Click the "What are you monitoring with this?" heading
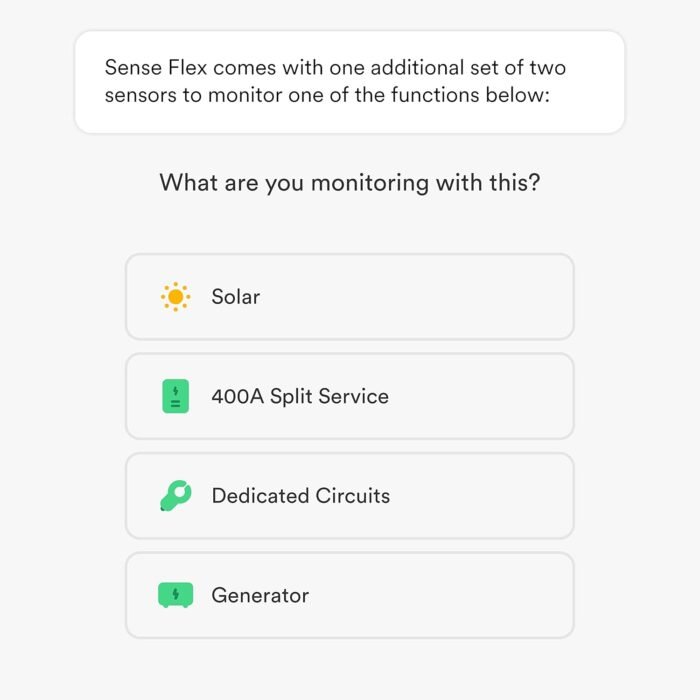 click(x=350, y=183)
